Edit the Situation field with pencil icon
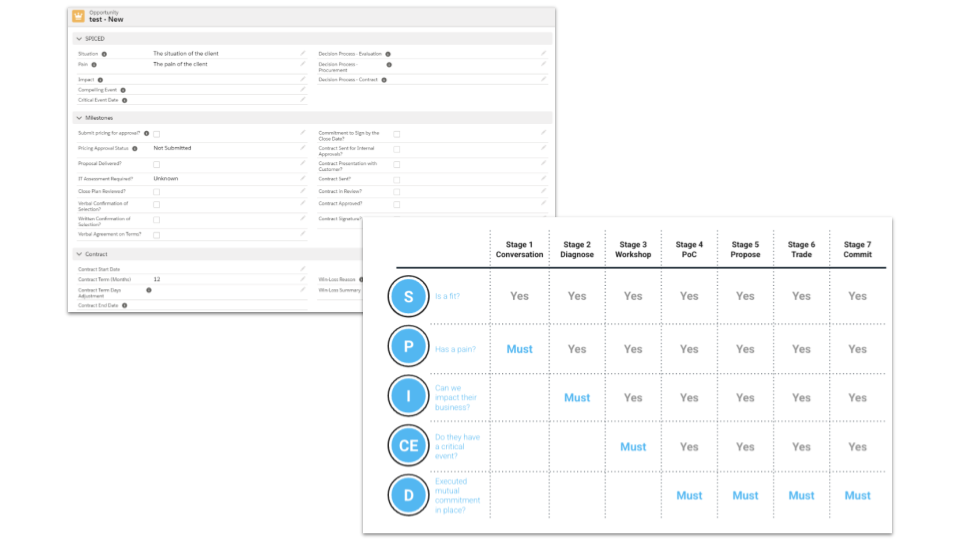 [x=303, y=53]
